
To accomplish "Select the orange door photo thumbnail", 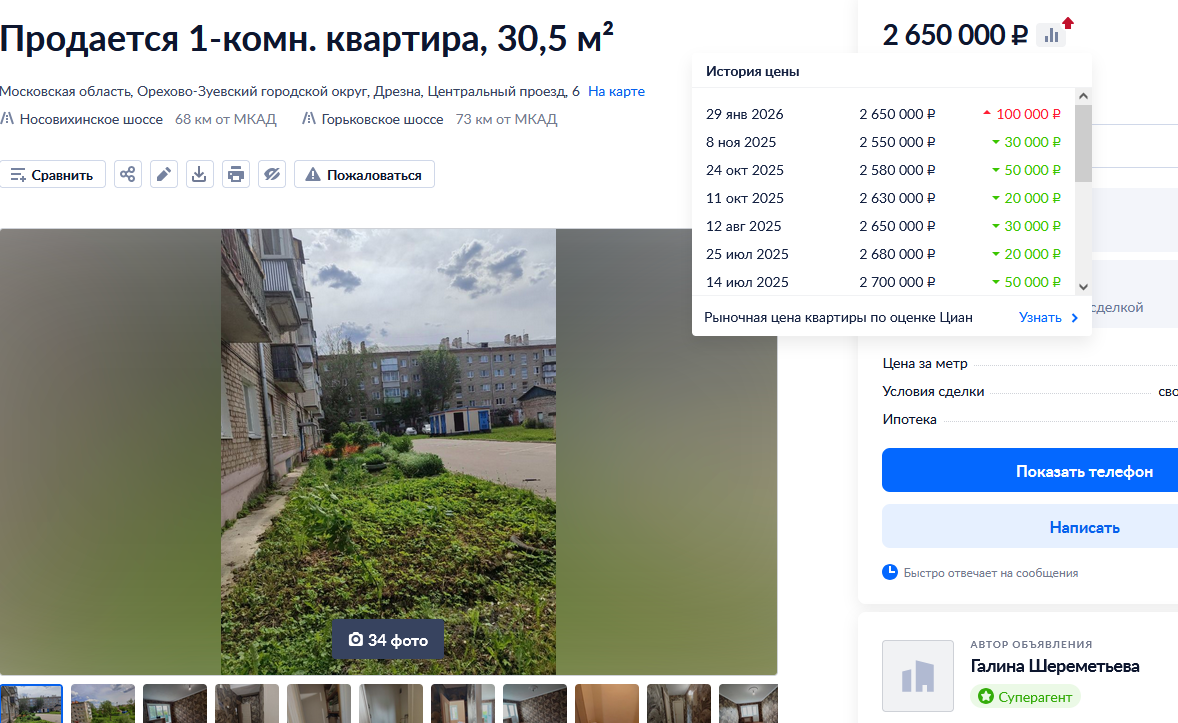I will point(607,703).
